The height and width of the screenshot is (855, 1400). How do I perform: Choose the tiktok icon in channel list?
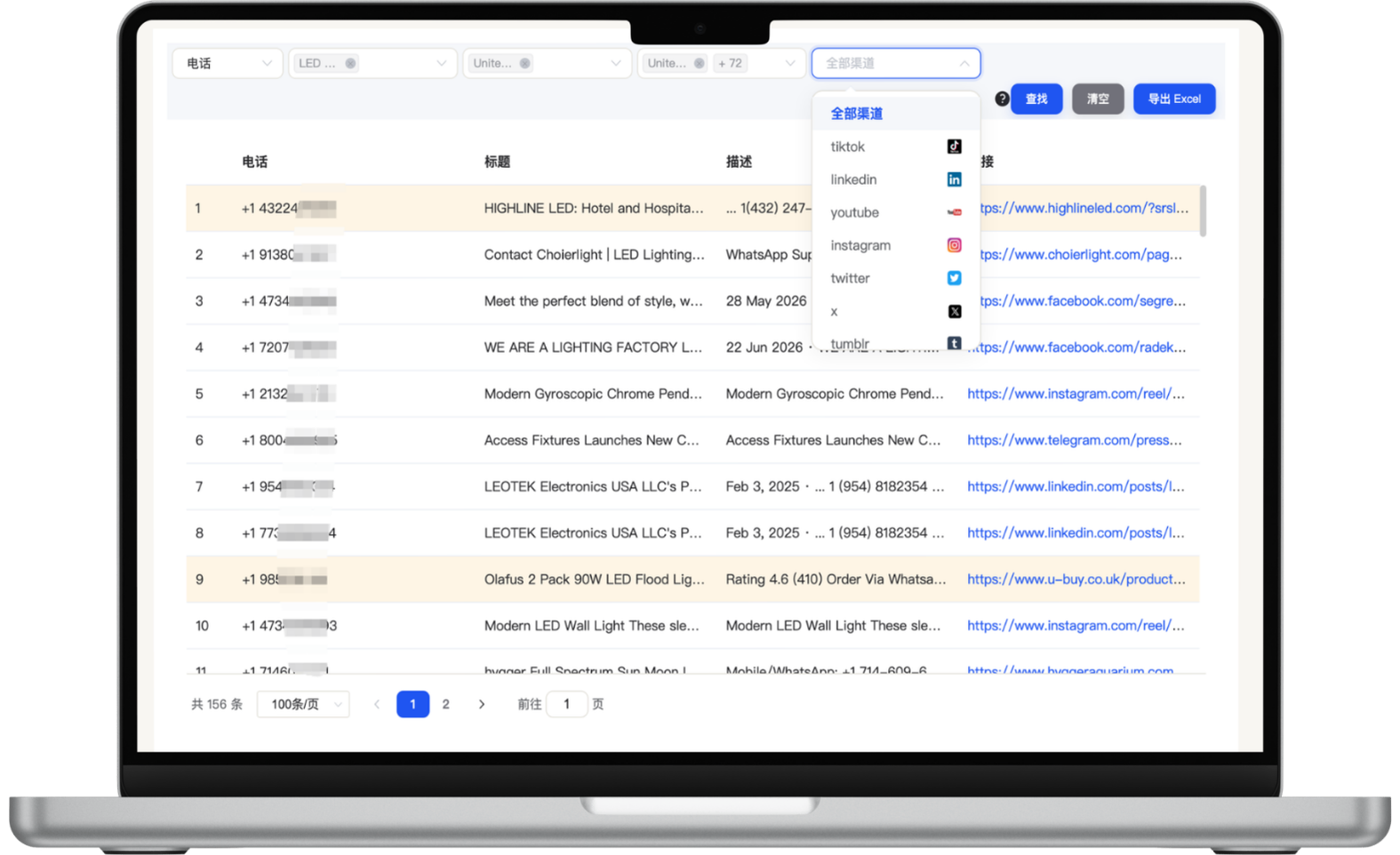(954, 147)
